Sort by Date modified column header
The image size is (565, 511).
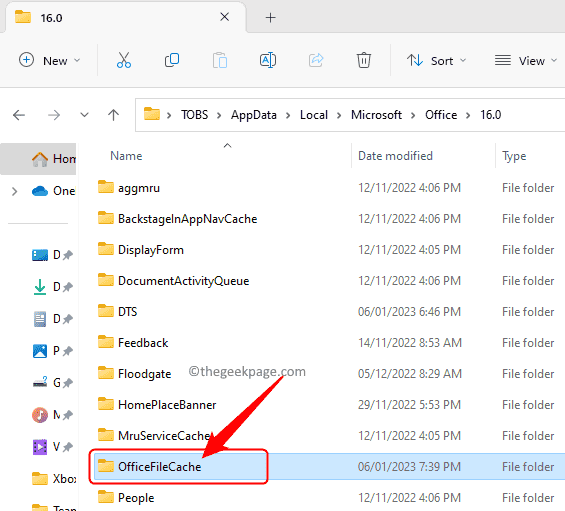tap(395, 156)
